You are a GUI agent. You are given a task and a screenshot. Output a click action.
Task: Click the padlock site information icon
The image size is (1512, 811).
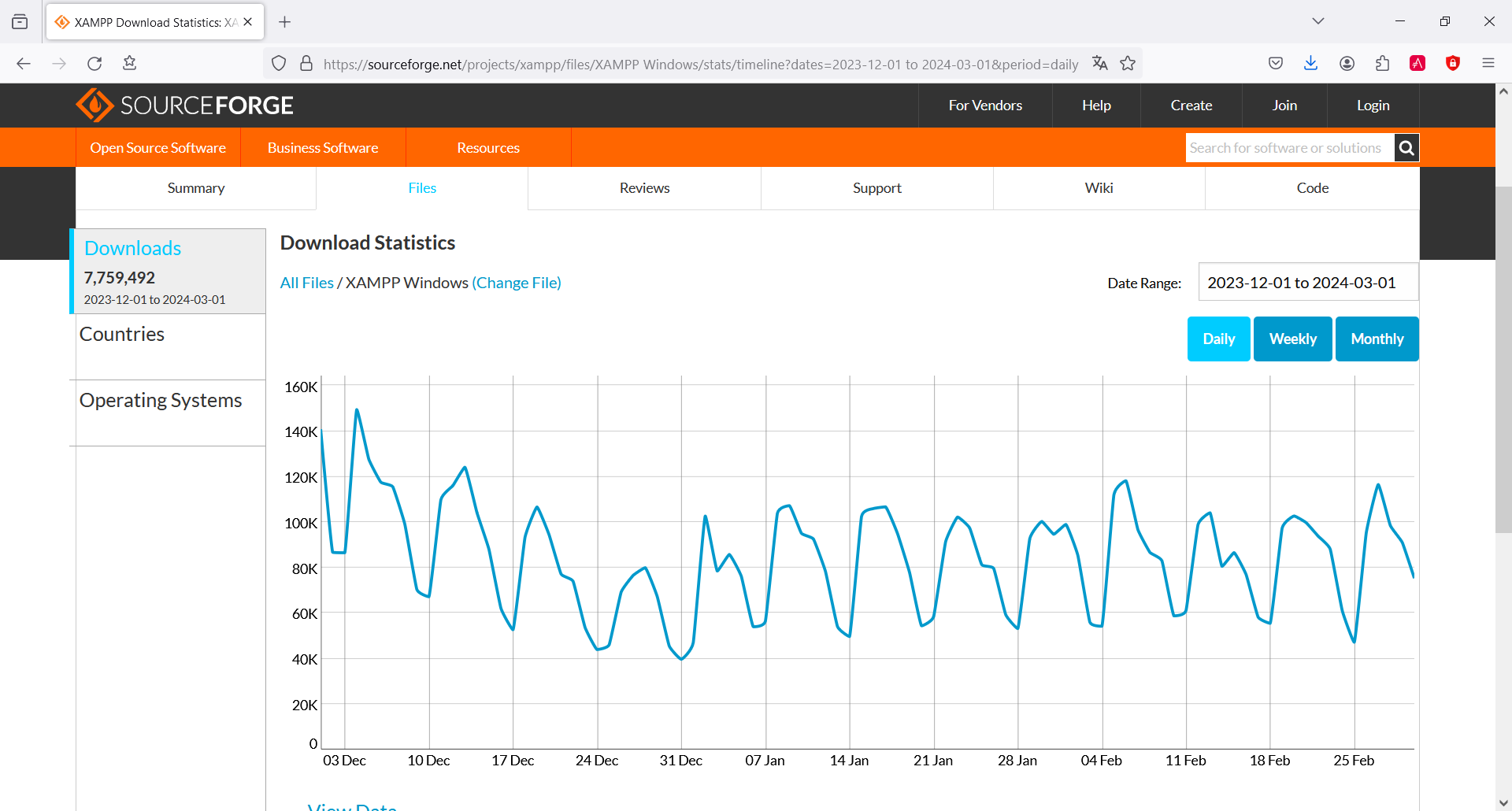(x=306, y=64)
